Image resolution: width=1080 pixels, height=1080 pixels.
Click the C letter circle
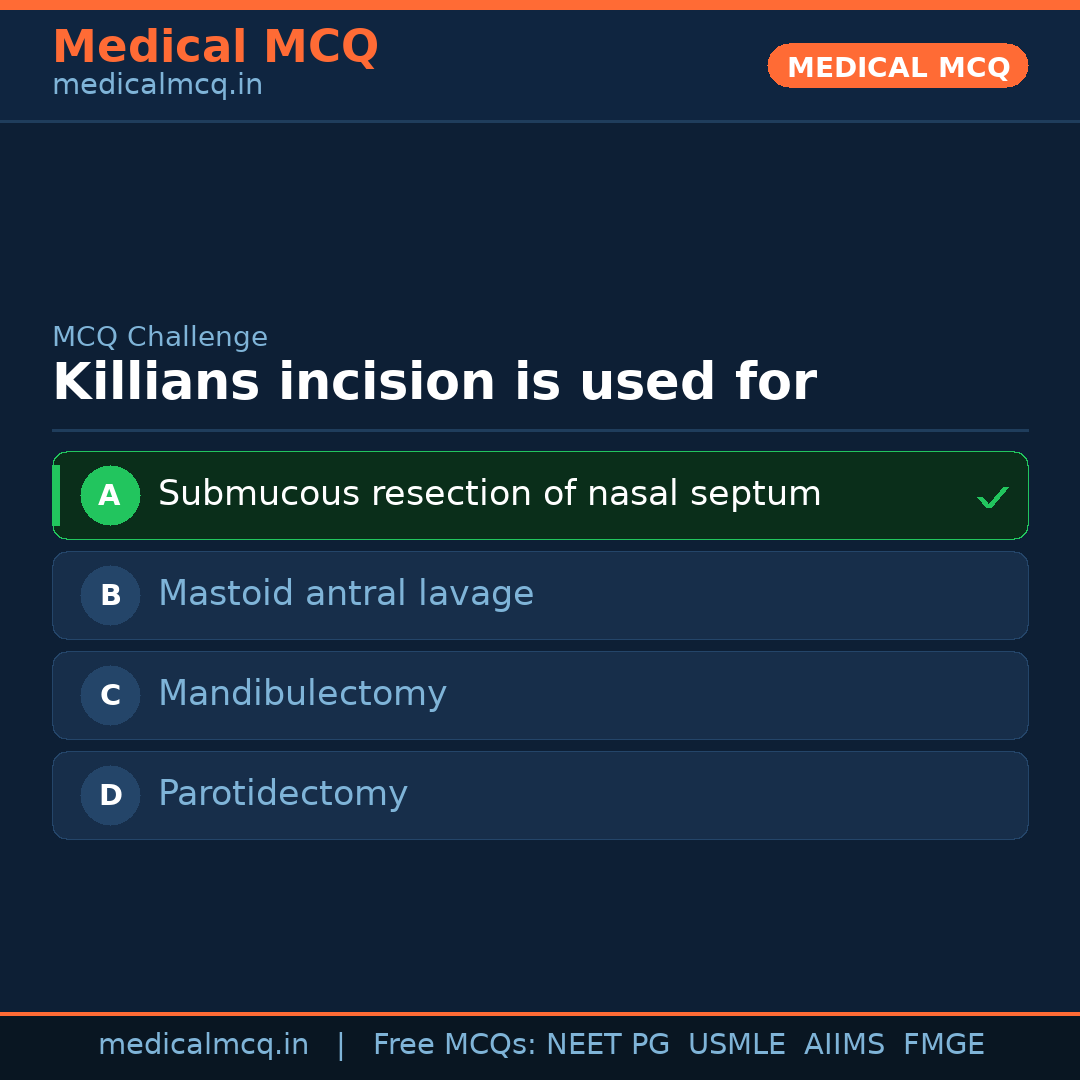[110, 695]
